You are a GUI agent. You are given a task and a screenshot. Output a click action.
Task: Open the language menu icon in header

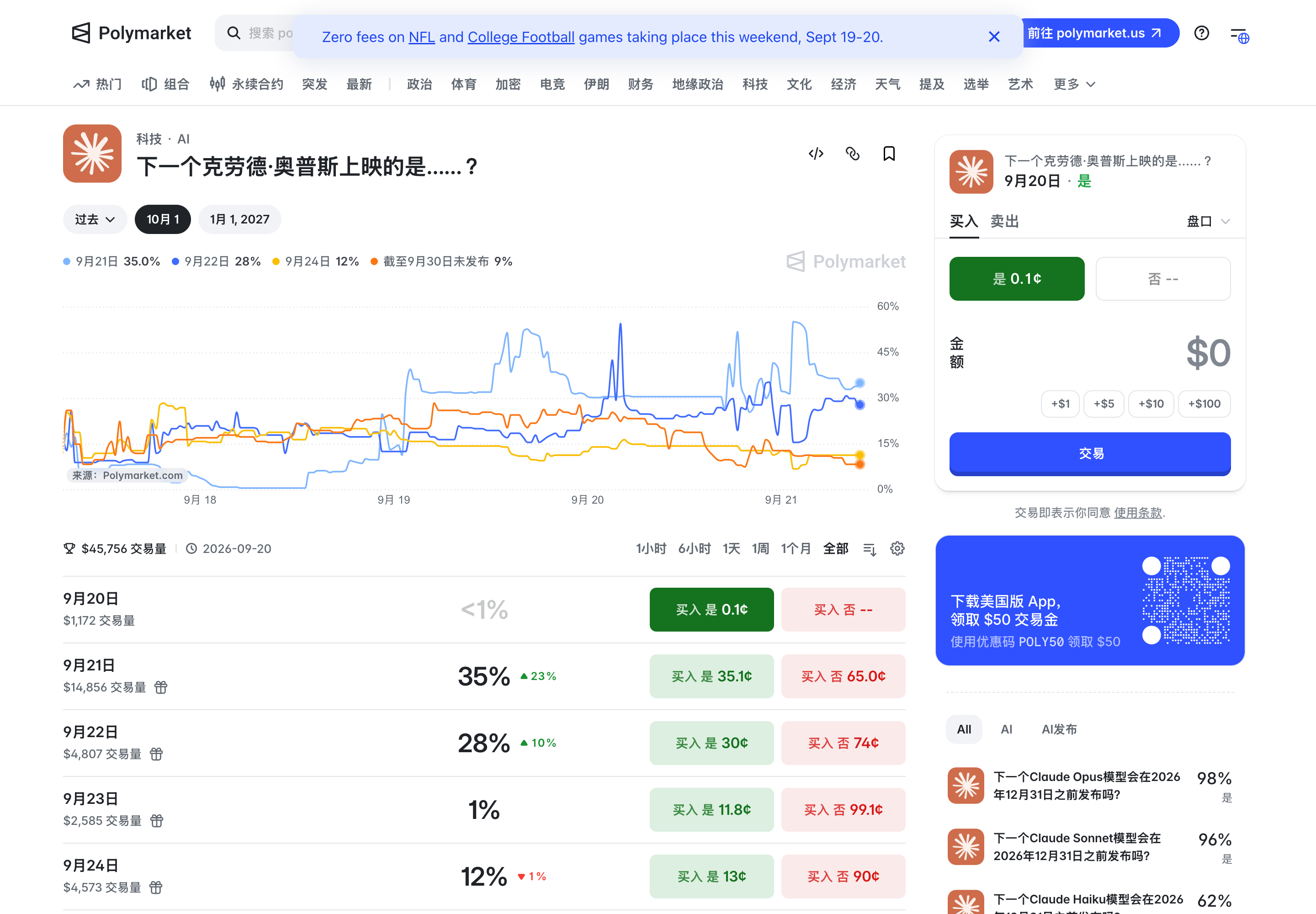[x=1240, y=36]
